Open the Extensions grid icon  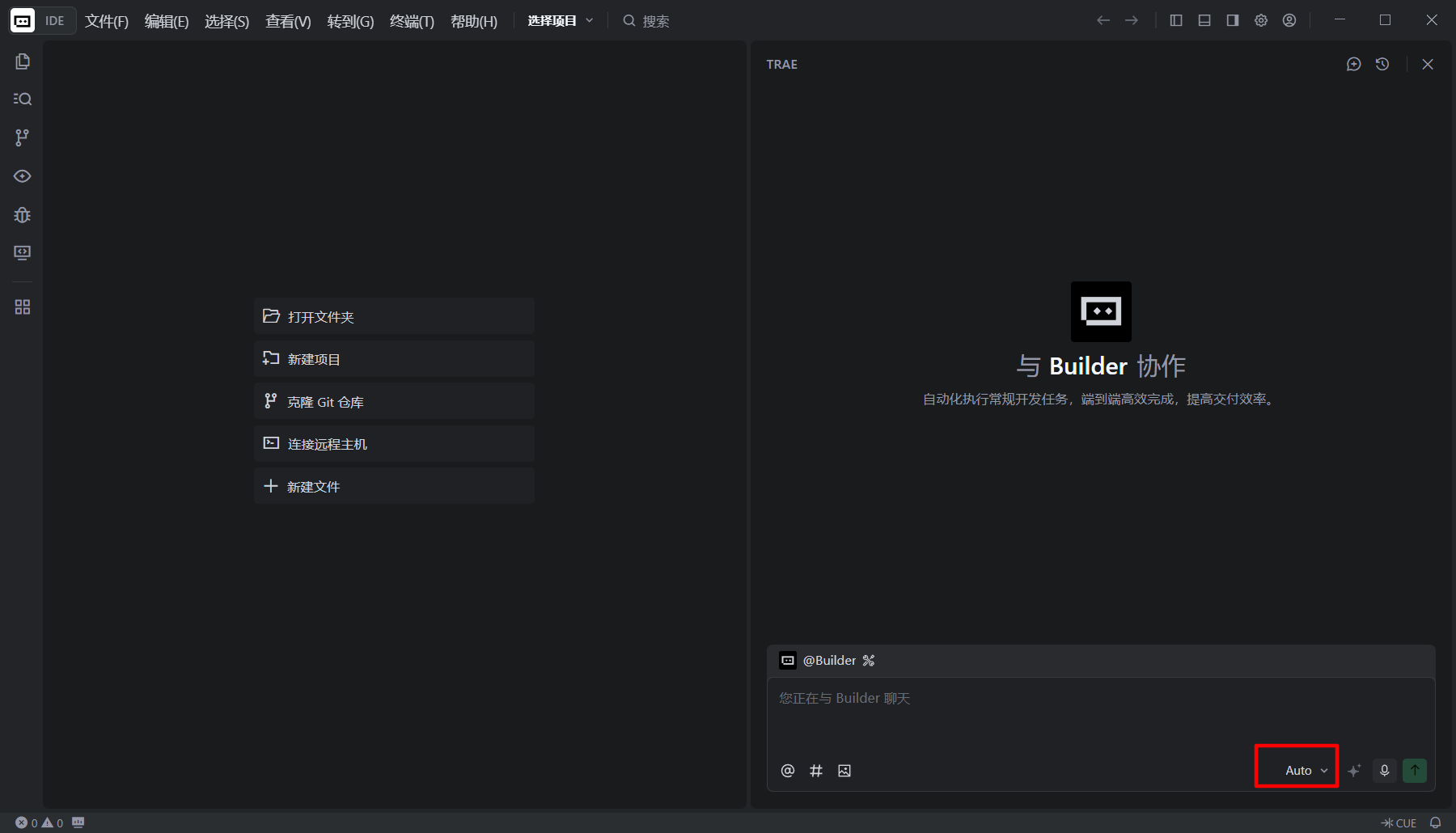click(23, 307)
